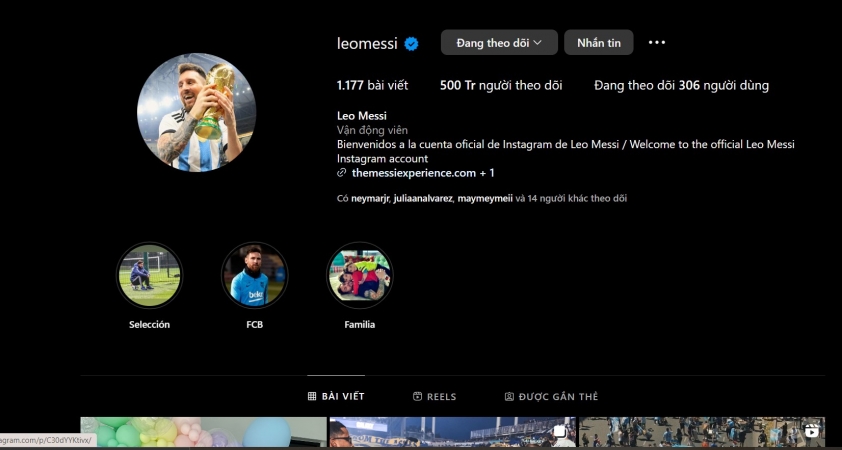Open the second post showing the stadium
Image resolution: width=842 pixels, height=450 pixels.
click(452, 432)
